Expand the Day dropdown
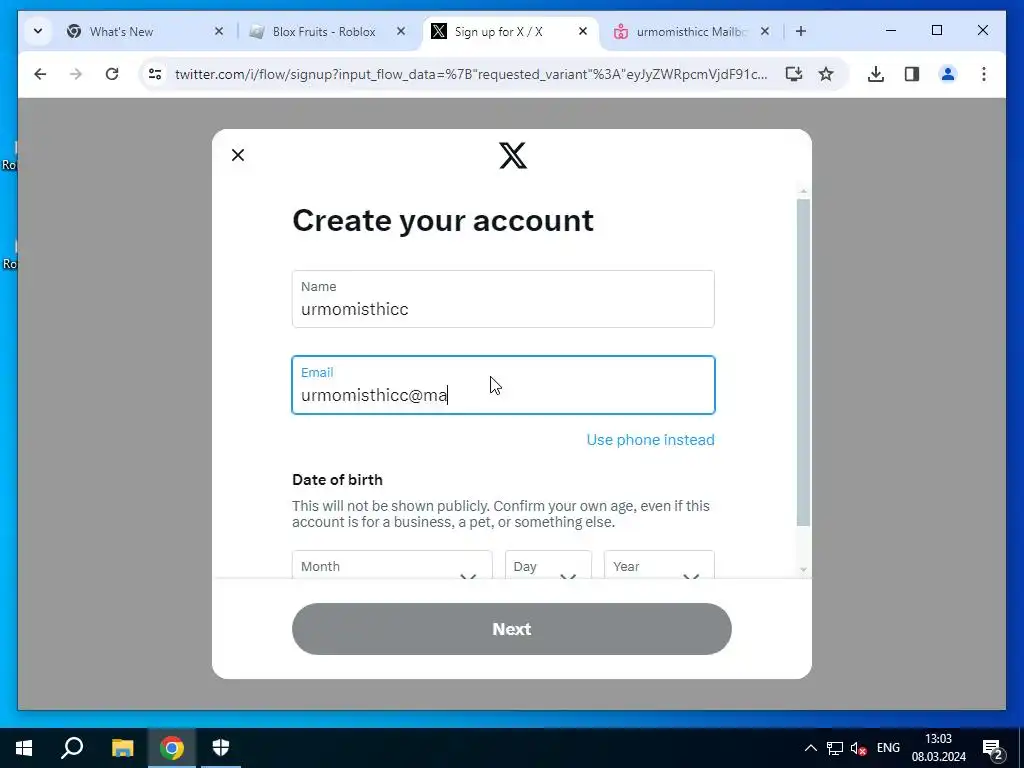 548,565
